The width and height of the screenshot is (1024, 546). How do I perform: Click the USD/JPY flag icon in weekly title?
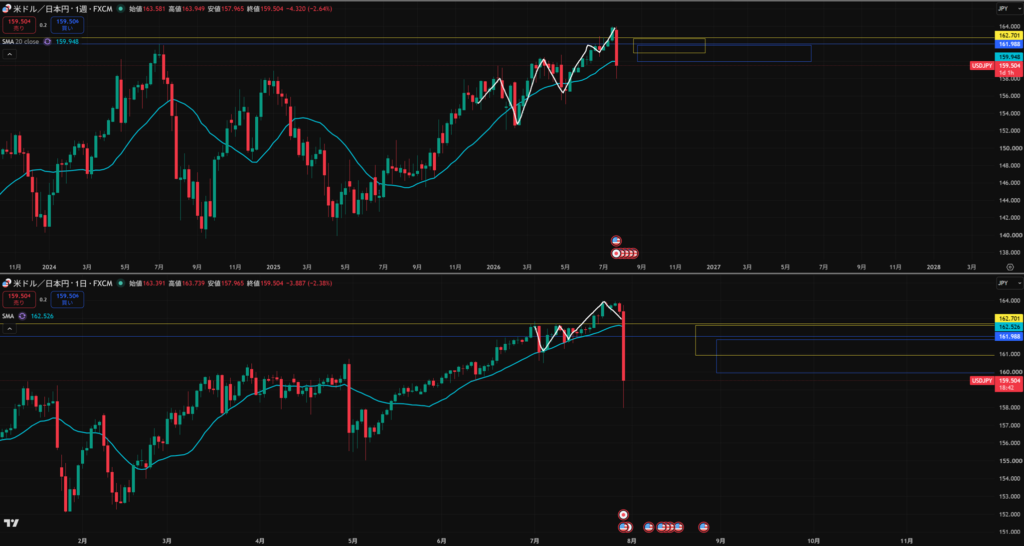point(7,10)
